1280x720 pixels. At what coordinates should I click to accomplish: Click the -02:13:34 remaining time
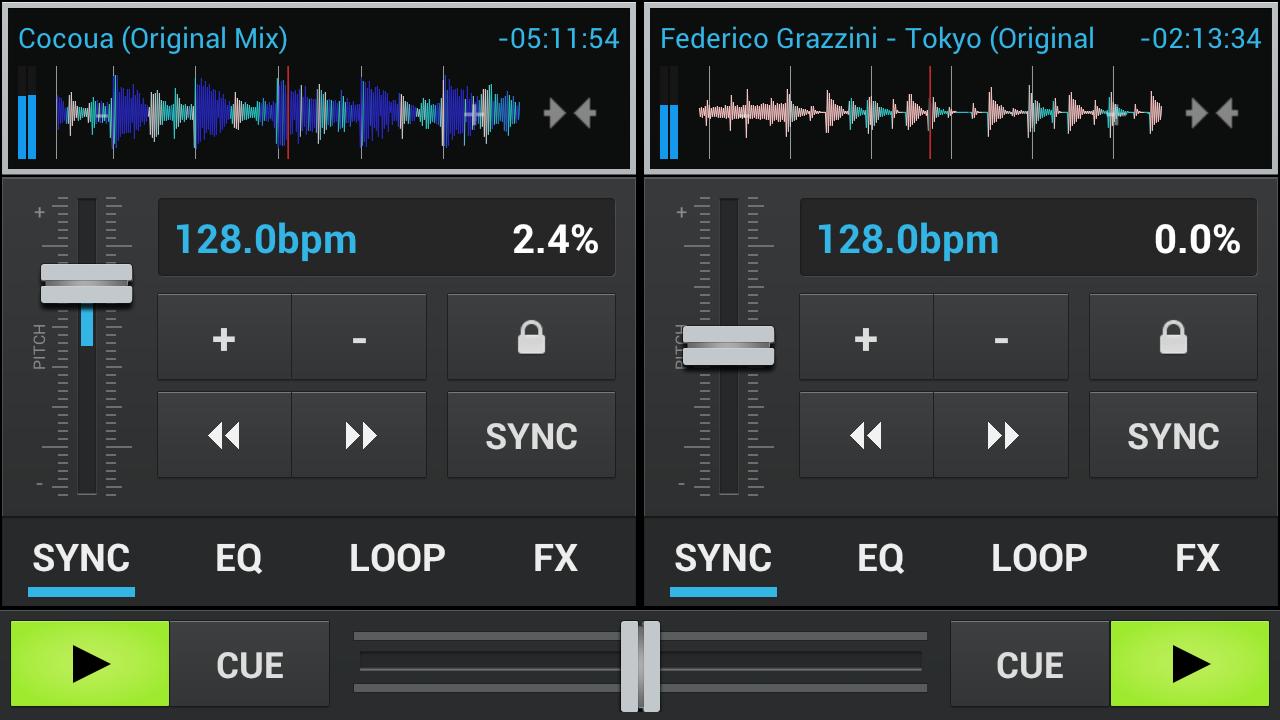tap(1201, 39)
